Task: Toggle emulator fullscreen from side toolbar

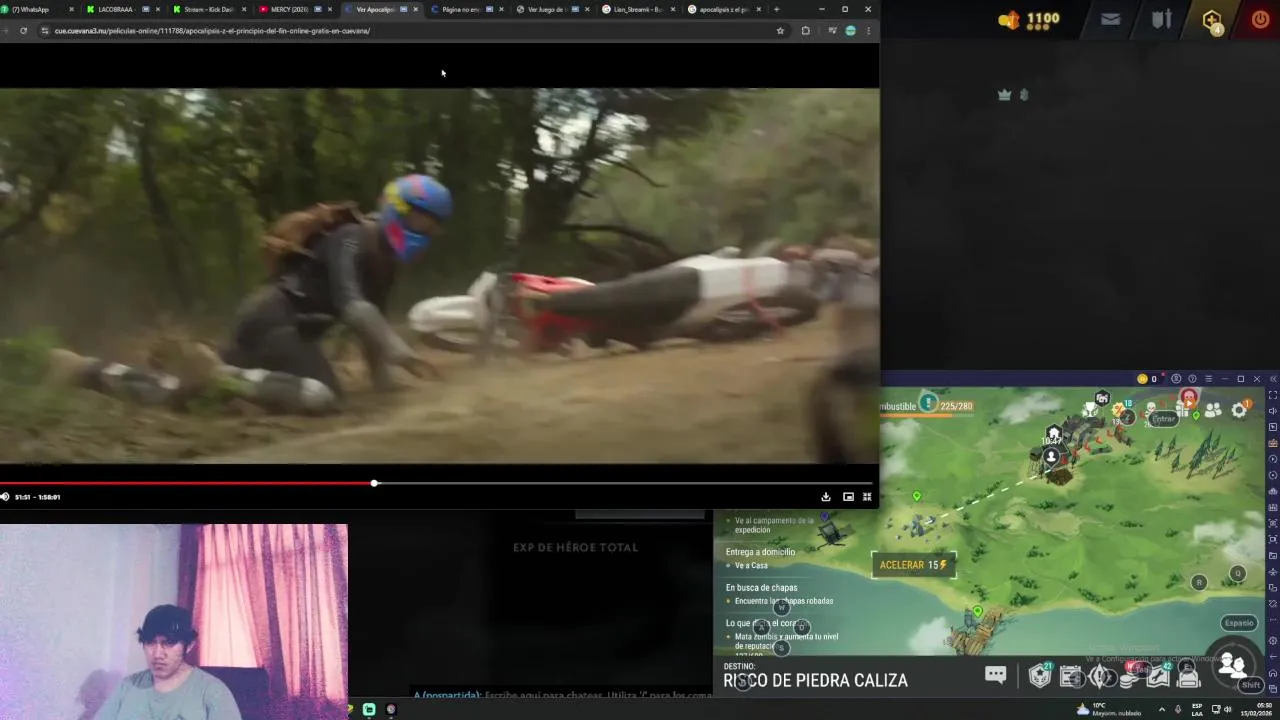Action: (x=1272, y=395)
